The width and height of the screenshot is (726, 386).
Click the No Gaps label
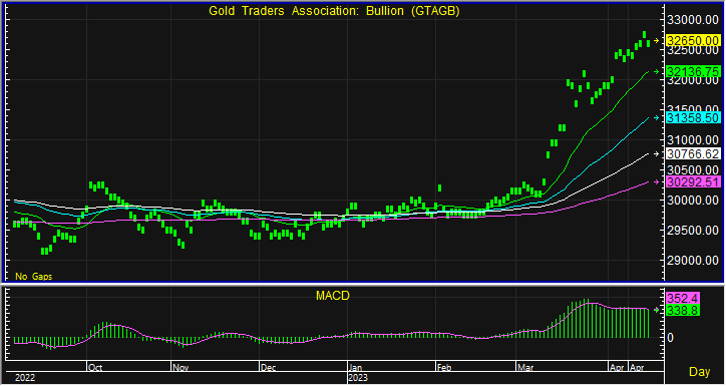pyautogui.click(x=34, y=277)
